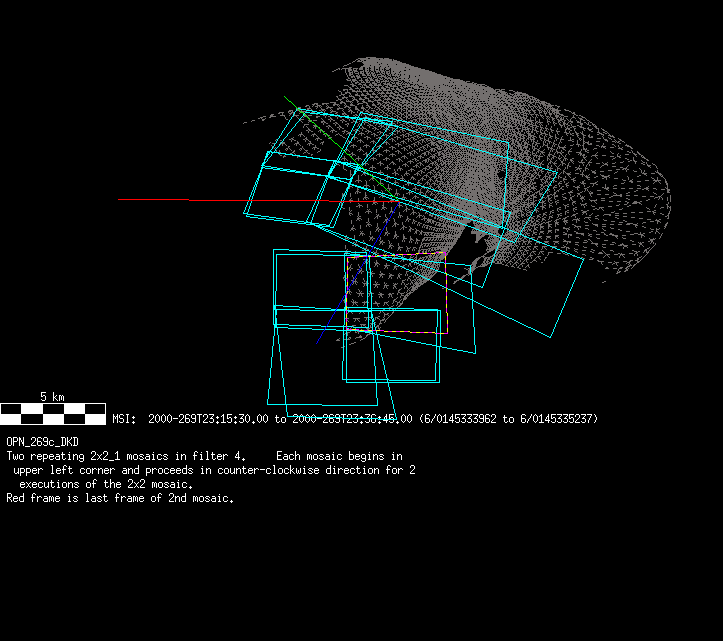723x641 pixels.
Task: Click the MSI time range text
Action: click(355, 419)
